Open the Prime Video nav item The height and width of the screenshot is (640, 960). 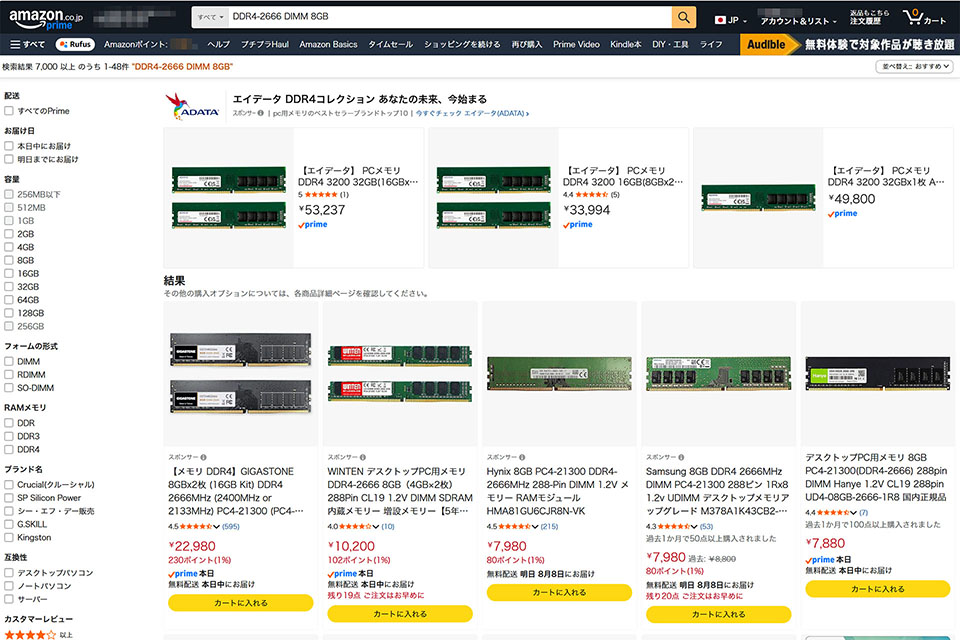pos(576,44)
